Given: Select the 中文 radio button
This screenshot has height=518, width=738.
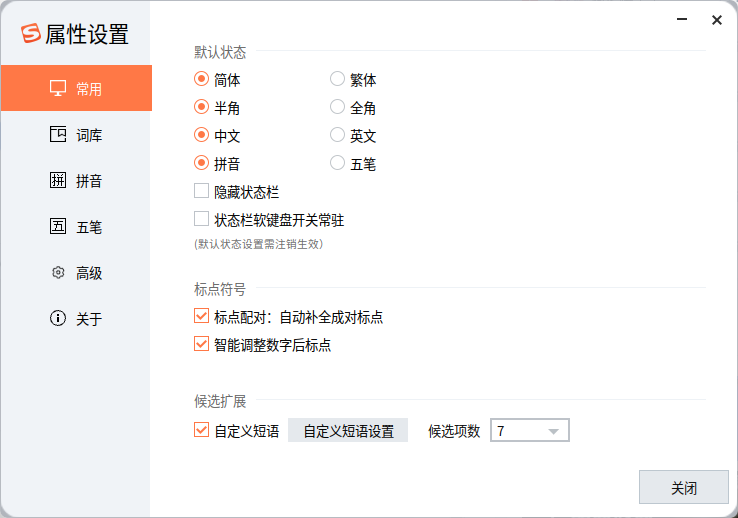Looking at the screenshot, I should pyautogui.click(x=201, y=135).
